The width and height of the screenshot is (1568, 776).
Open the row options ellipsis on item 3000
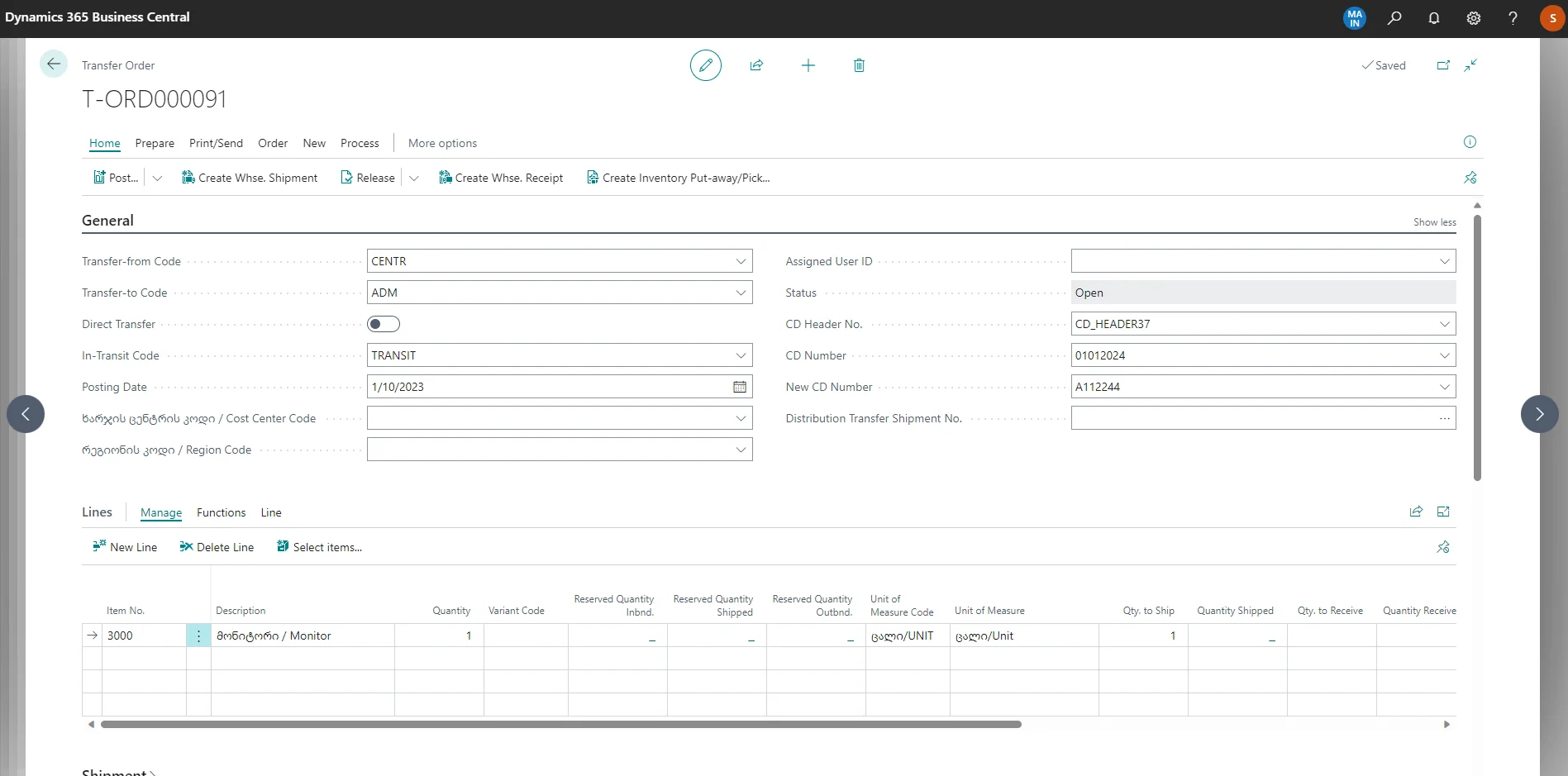click(x=198, y=636)
